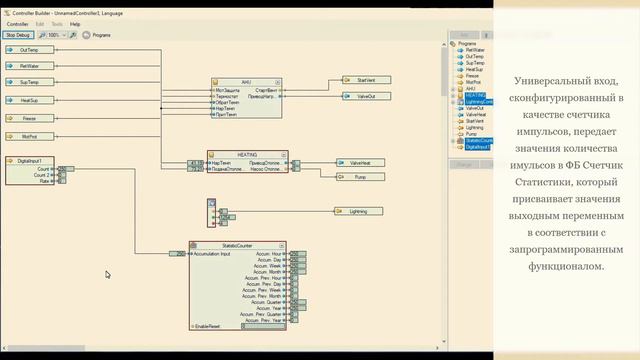Select Lightning in the program tree
Image resolution: width=640 pixels, height=360 pixels.
point(474,128)
